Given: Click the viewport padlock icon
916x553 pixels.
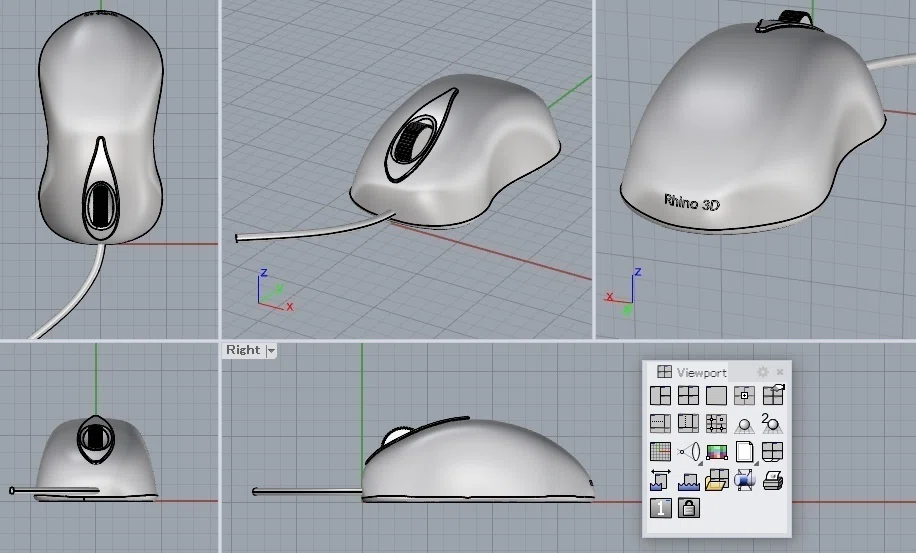Looking at the screenshot, I should pos(689,508).
